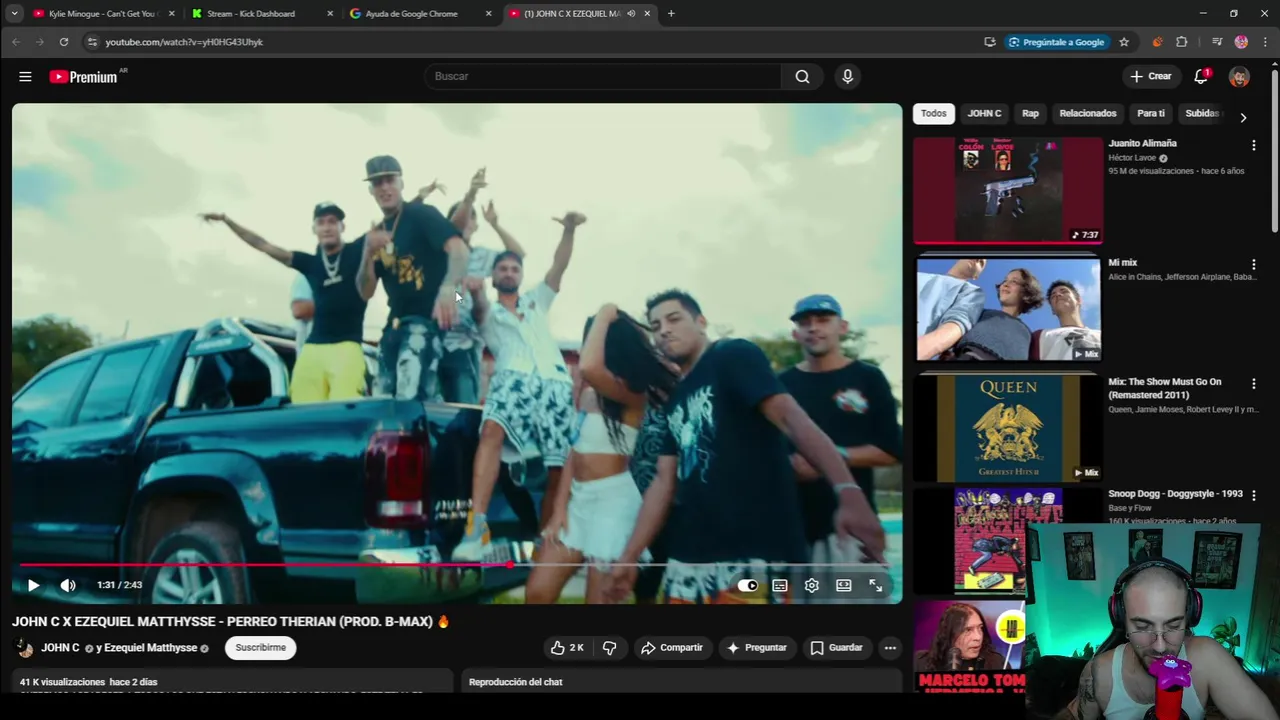
Task: Open the notifications bell
Action: pos(1201,76)
